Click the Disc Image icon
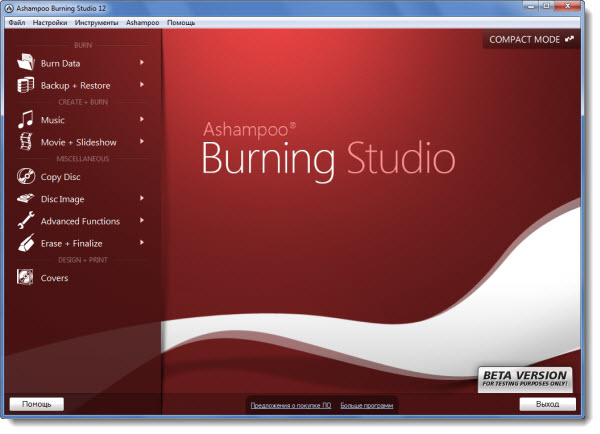The image size is (600, 434). tap(26, 198)
